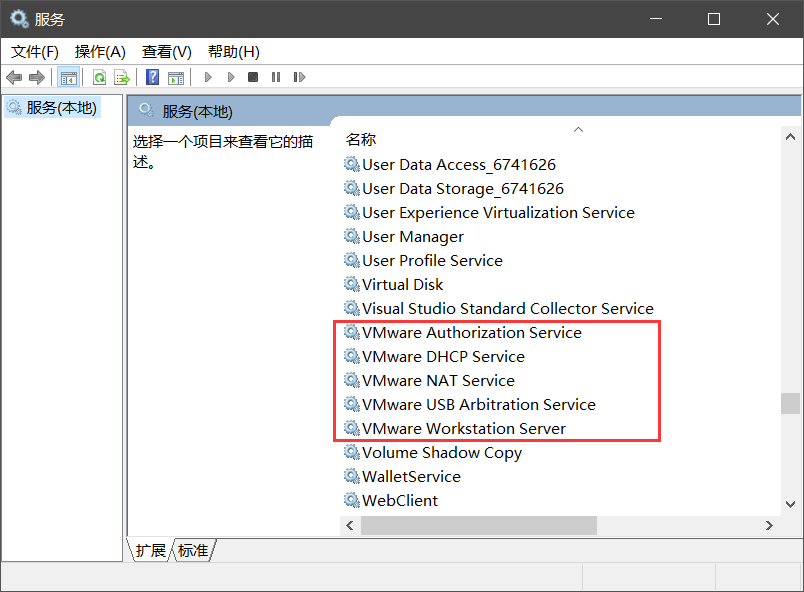Click the 服务 title bar gear icon
Image resolution: width=804 pixels, height=592 pixels.
pyautogui.click(x=19, y=19)
